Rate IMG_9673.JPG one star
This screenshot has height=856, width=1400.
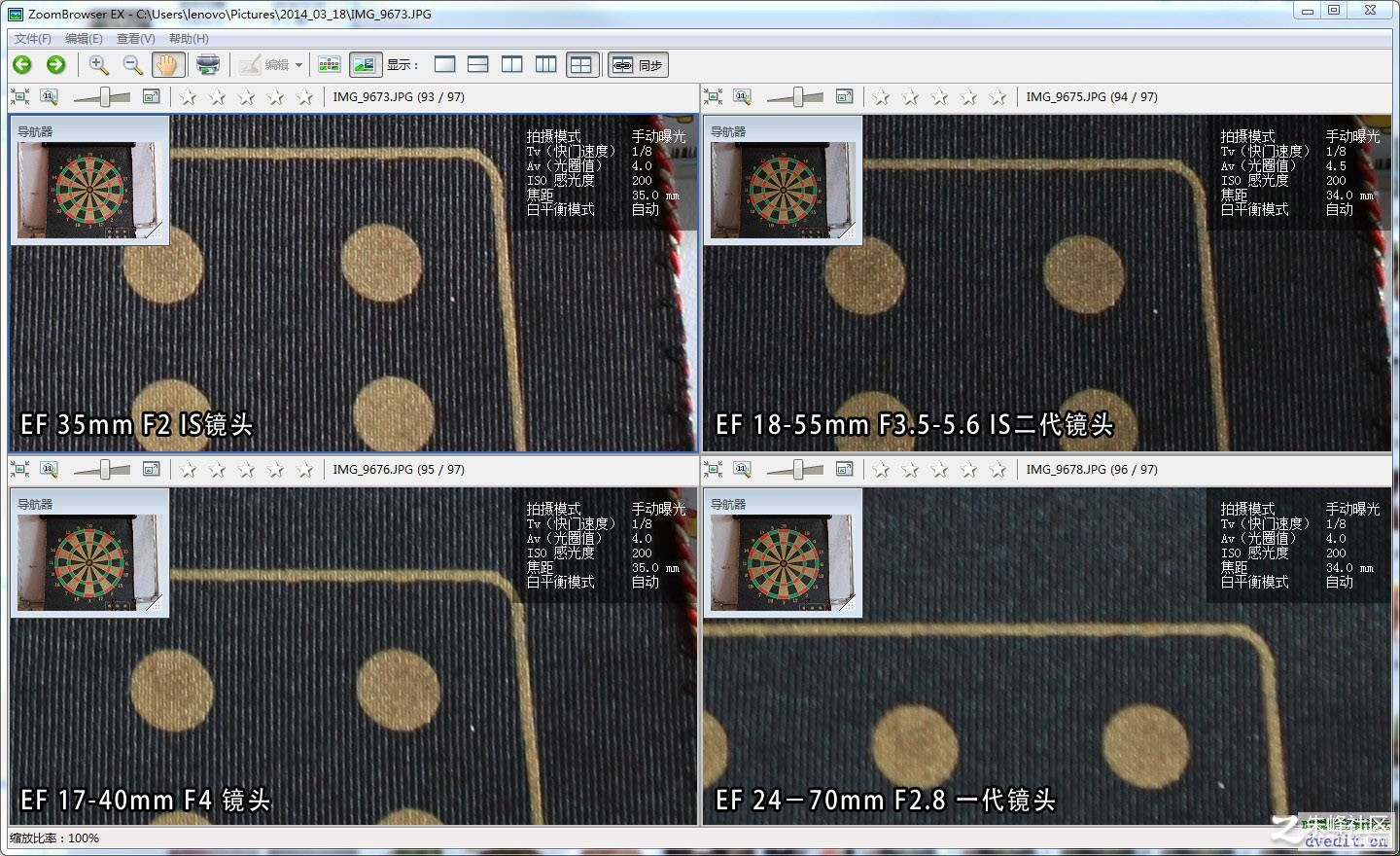tap(189, 96)
